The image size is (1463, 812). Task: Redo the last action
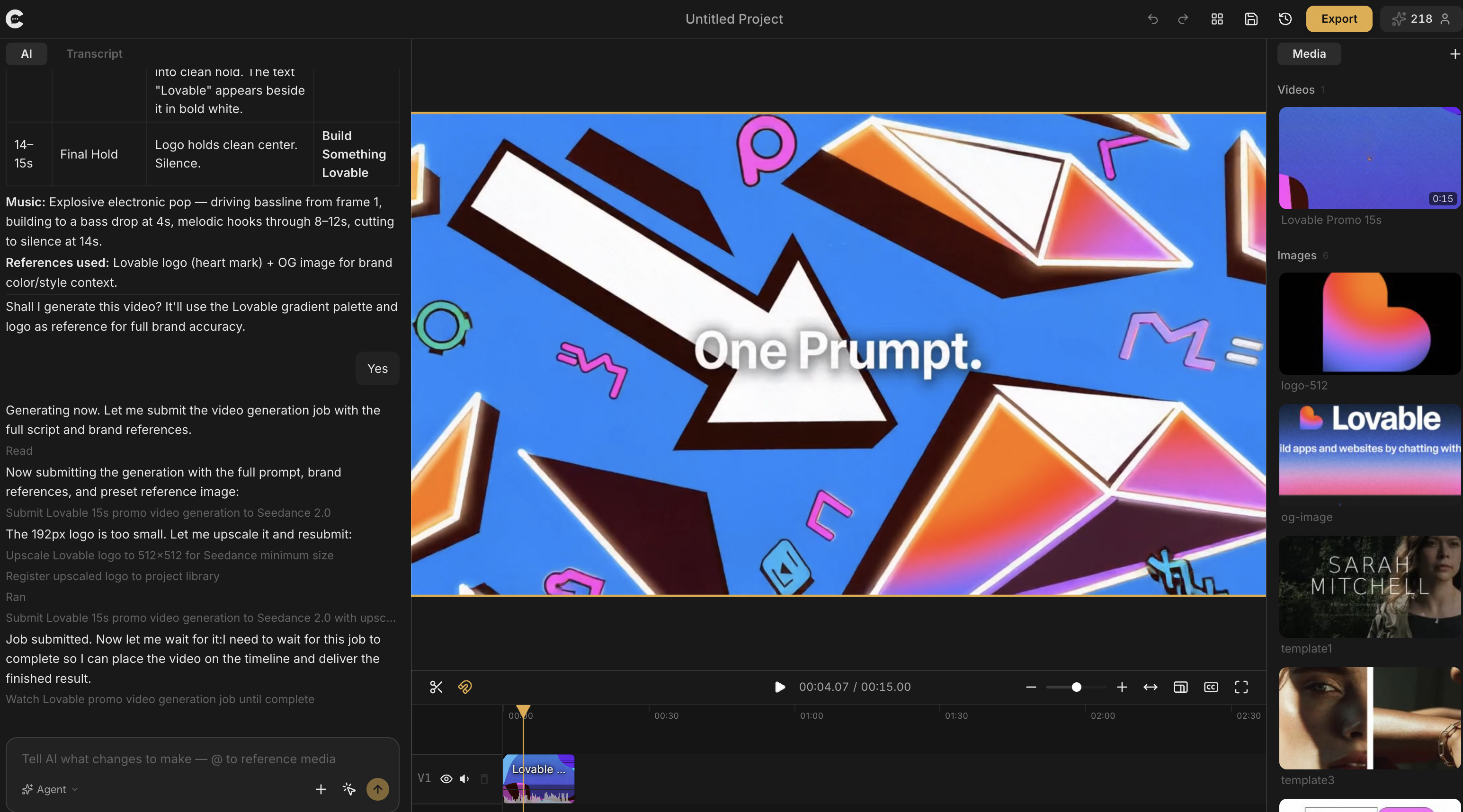click(1182, 19)
